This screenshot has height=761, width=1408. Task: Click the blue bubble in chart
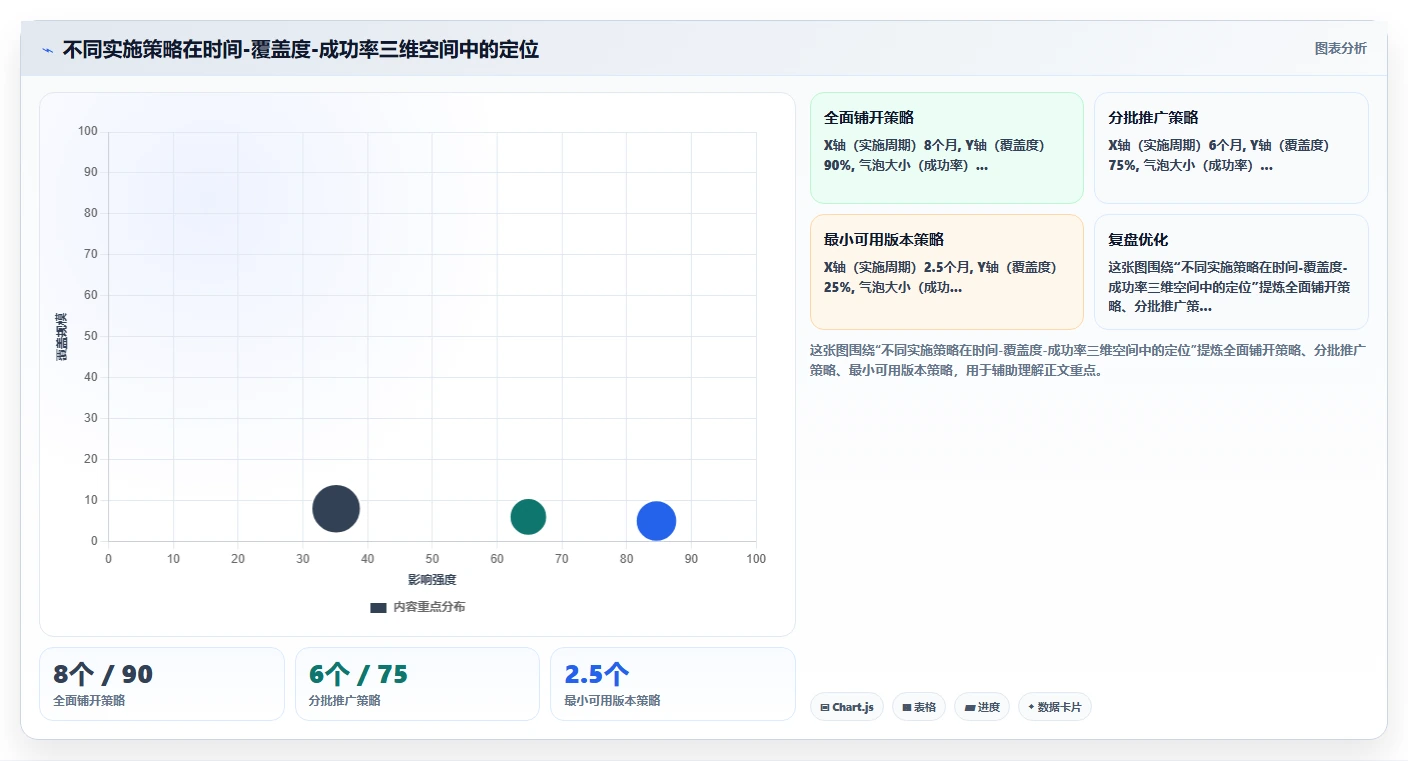tap(656, 521)
